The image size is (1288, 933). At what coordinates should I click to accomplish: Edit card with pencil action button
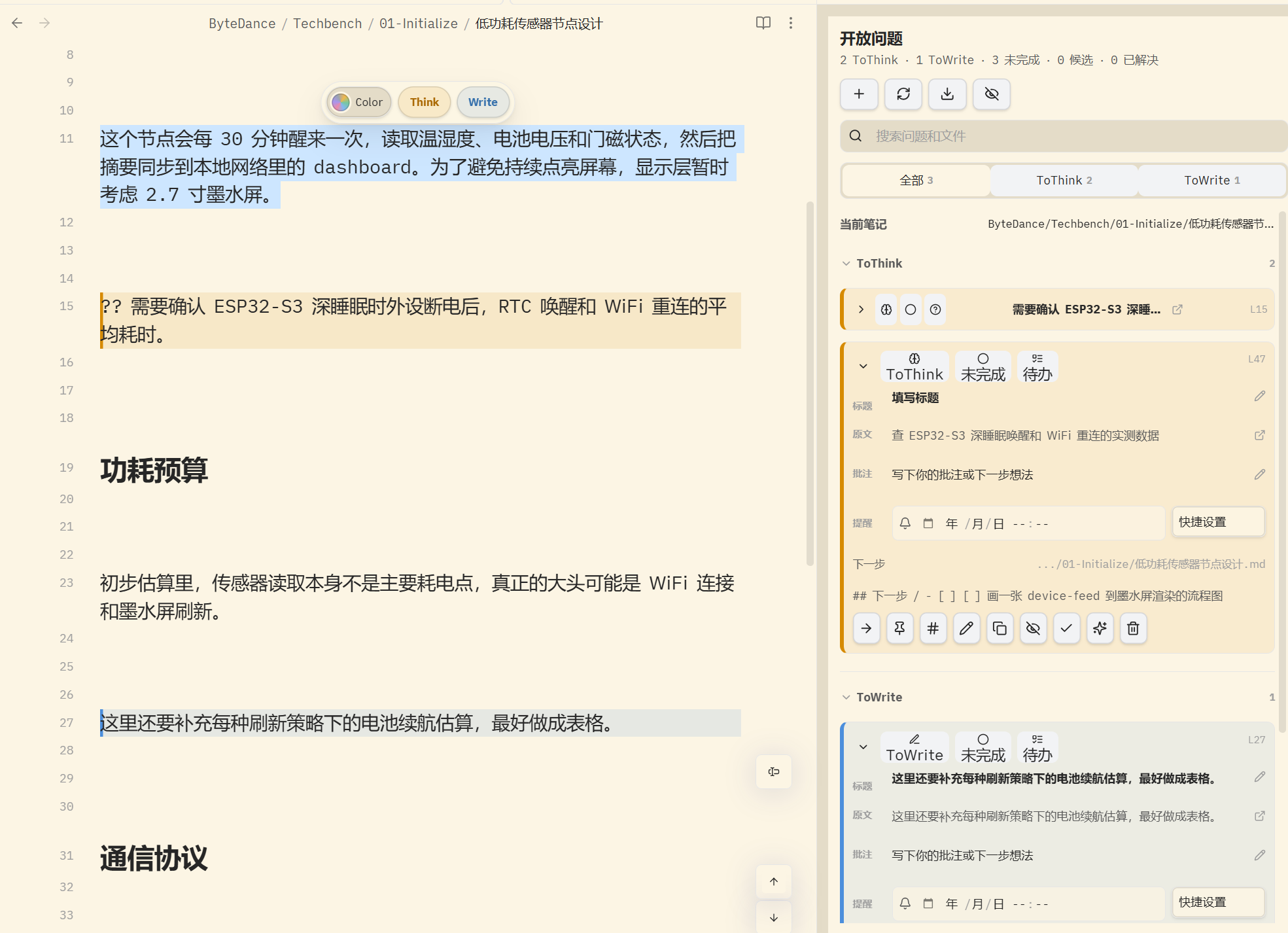(967, 629)
